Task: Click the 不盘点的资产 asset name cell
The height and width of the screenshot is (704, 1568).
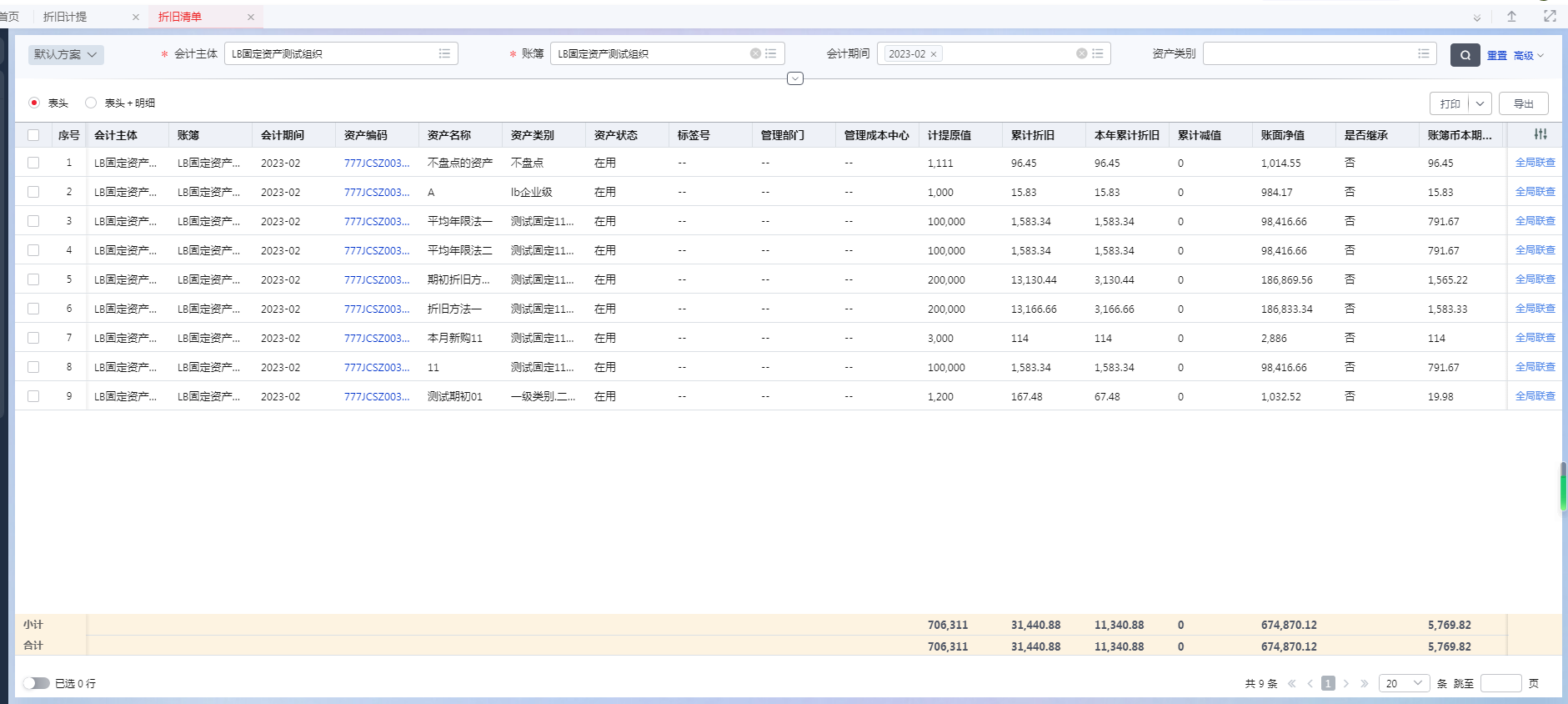Action: click(x=460, y=163)
